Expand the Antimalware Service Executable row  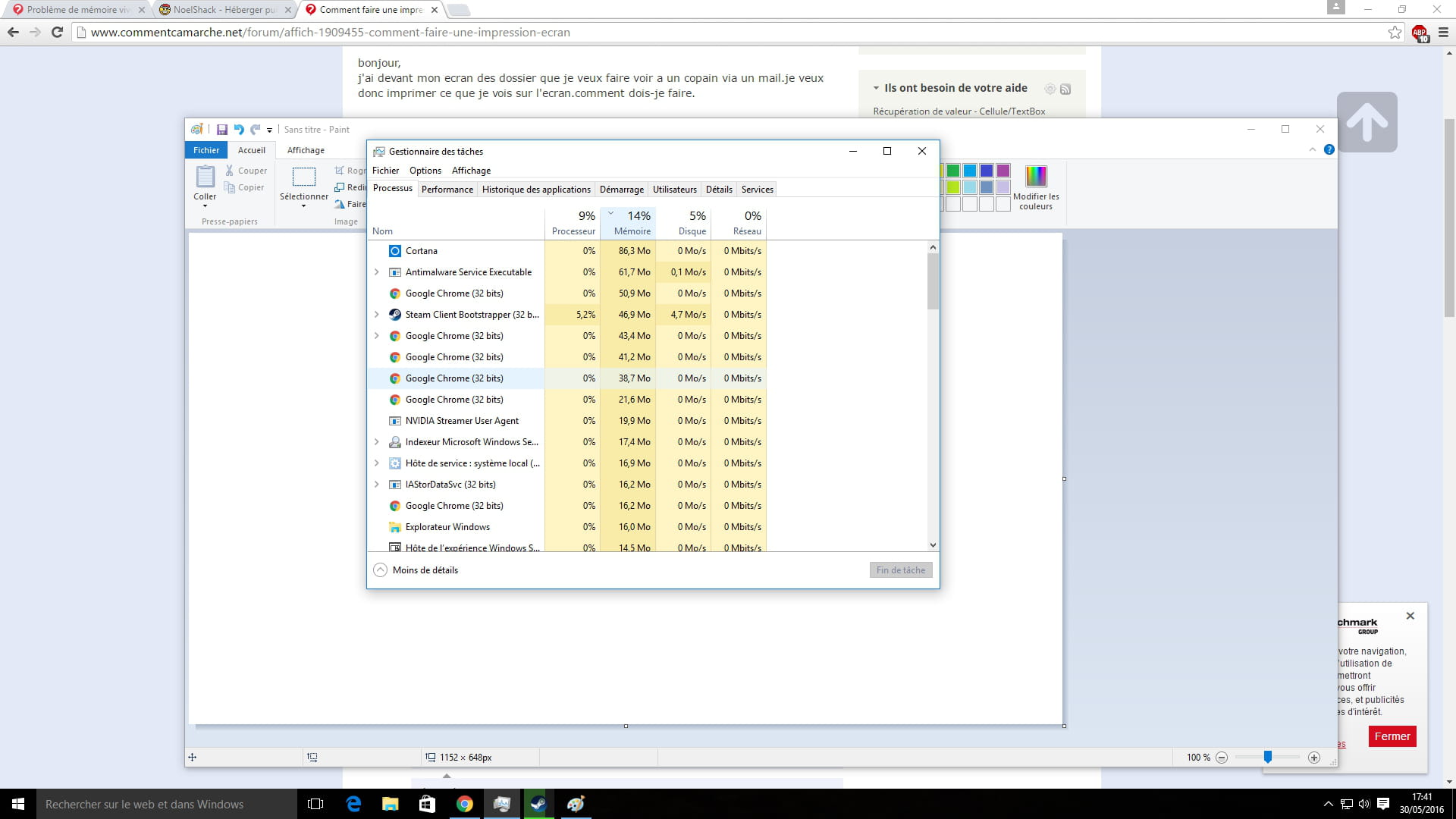point(377,271)
